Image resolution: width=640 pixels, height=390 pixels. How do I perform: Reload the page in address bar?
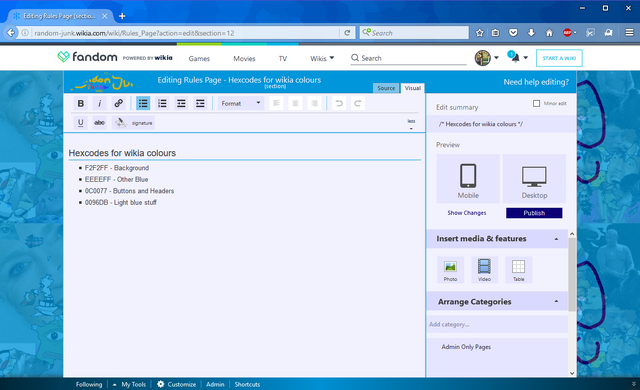coord(347,33)
